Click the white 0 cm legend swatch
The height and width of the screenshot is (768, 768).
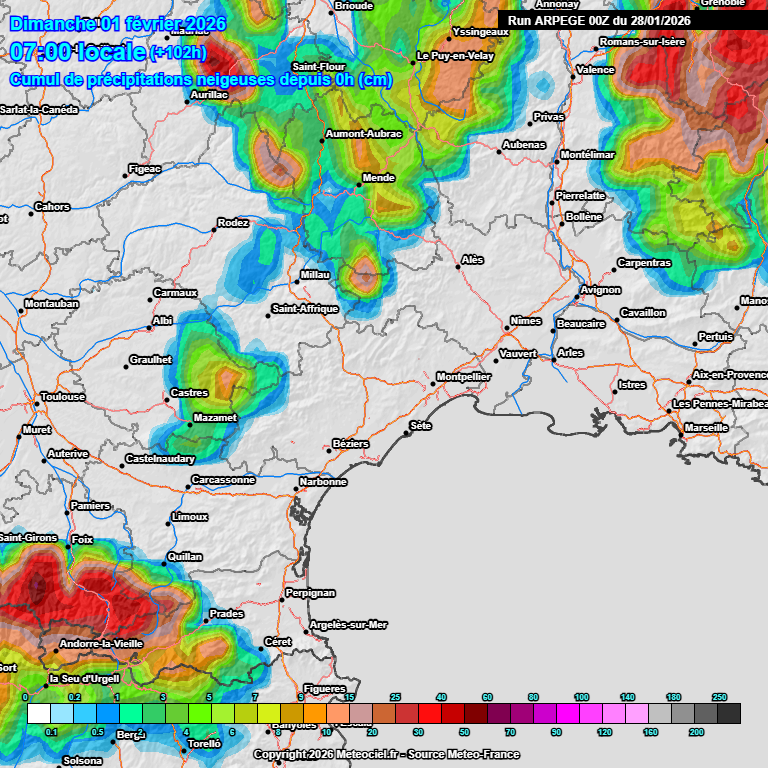[x=39, y=713]
